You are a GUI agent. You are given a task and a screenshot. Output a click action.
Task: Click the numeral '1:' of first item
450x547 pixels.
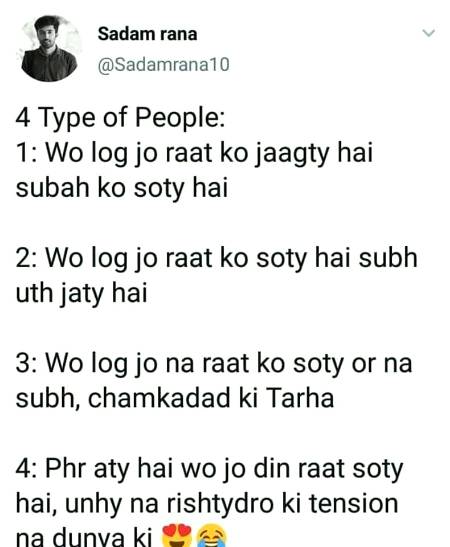[x=26, y=153]
